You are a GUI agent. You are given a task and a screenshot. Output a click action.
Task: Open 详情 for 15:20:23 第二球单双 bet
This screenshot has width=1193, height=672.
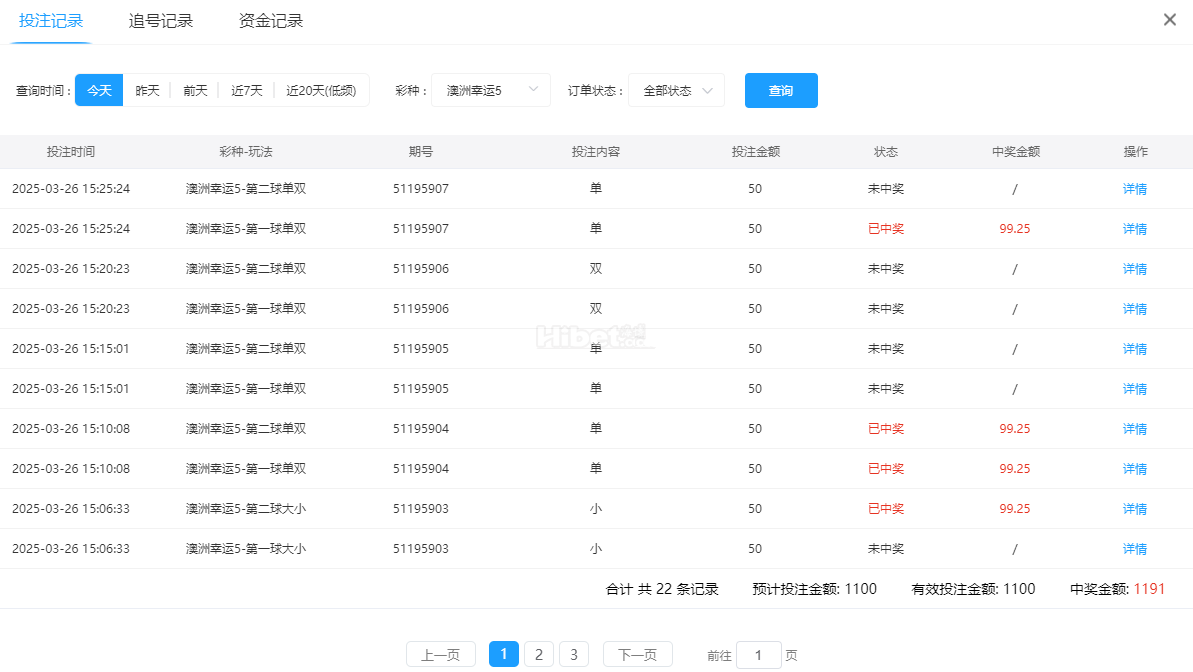1134,269
